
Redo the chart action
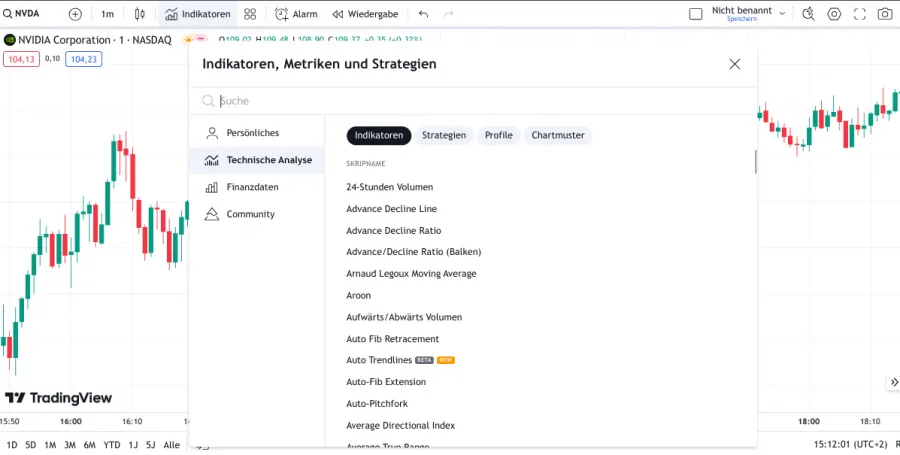(449, 14)
